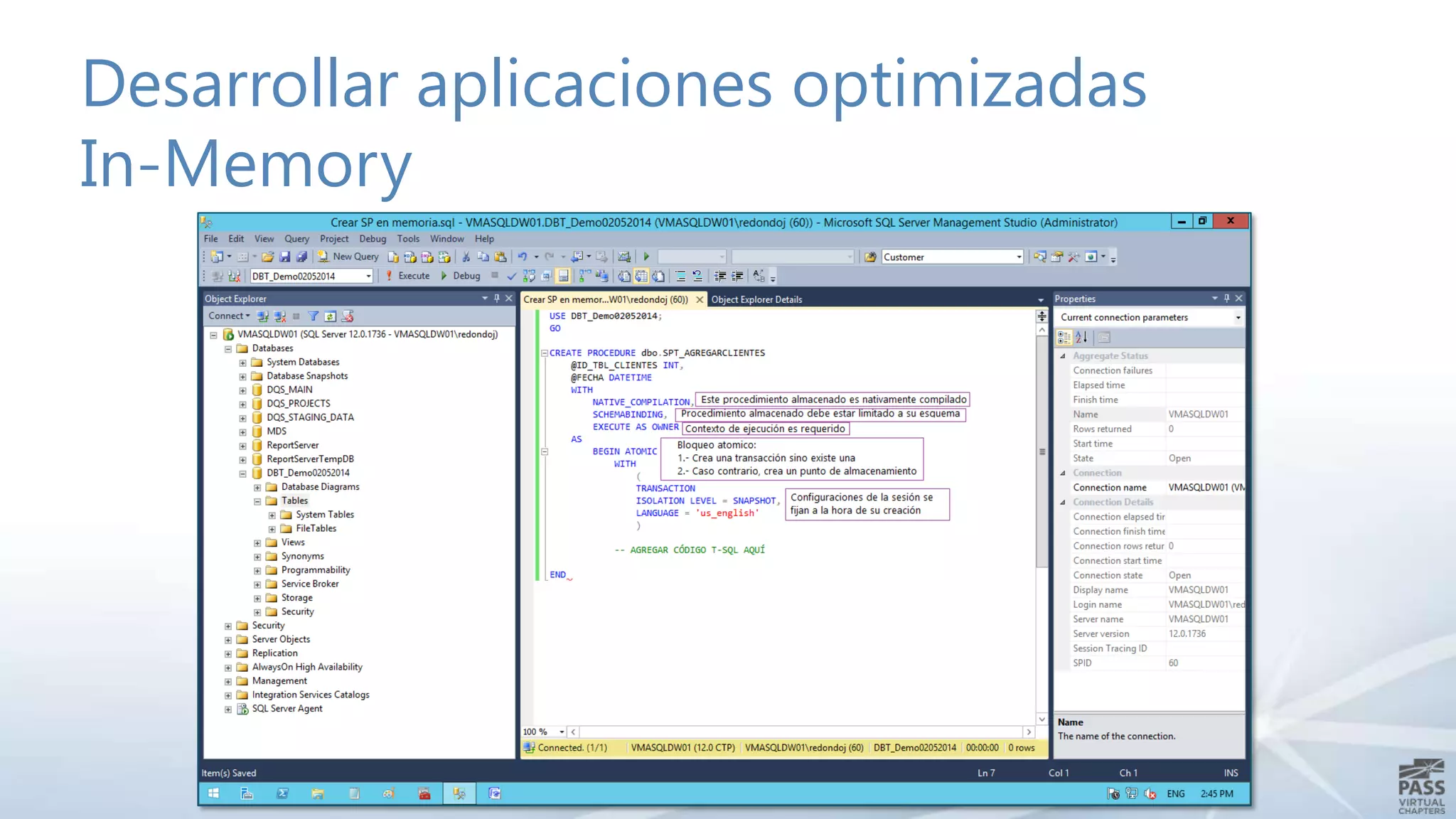
Task: Click the Copy icon in toolbar
Action: pyautogui.click(x=483, y=257)
